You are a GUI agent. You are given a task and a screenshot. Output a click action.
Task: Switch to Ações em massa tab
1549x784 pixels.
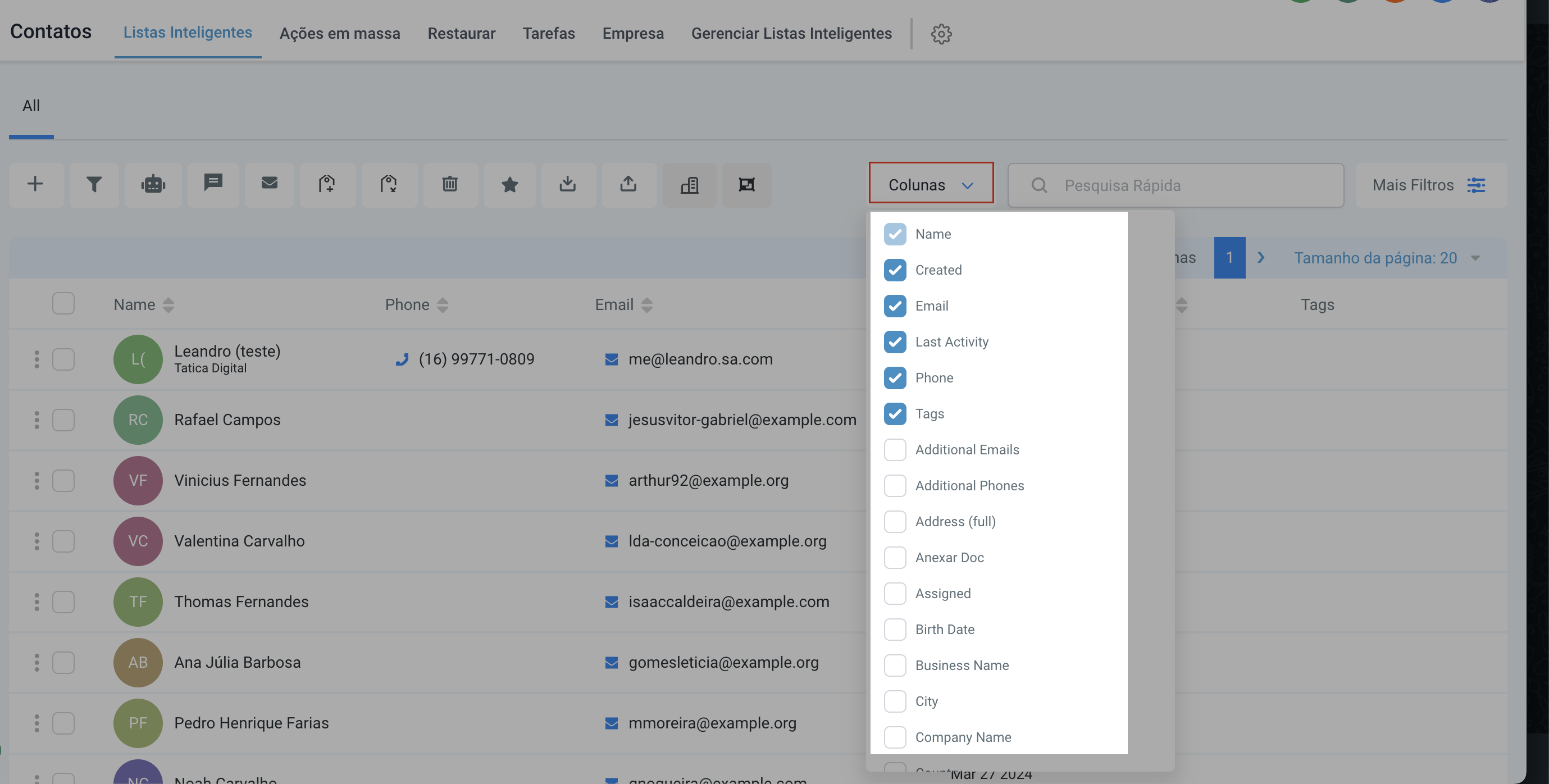(x=340, y=33)
